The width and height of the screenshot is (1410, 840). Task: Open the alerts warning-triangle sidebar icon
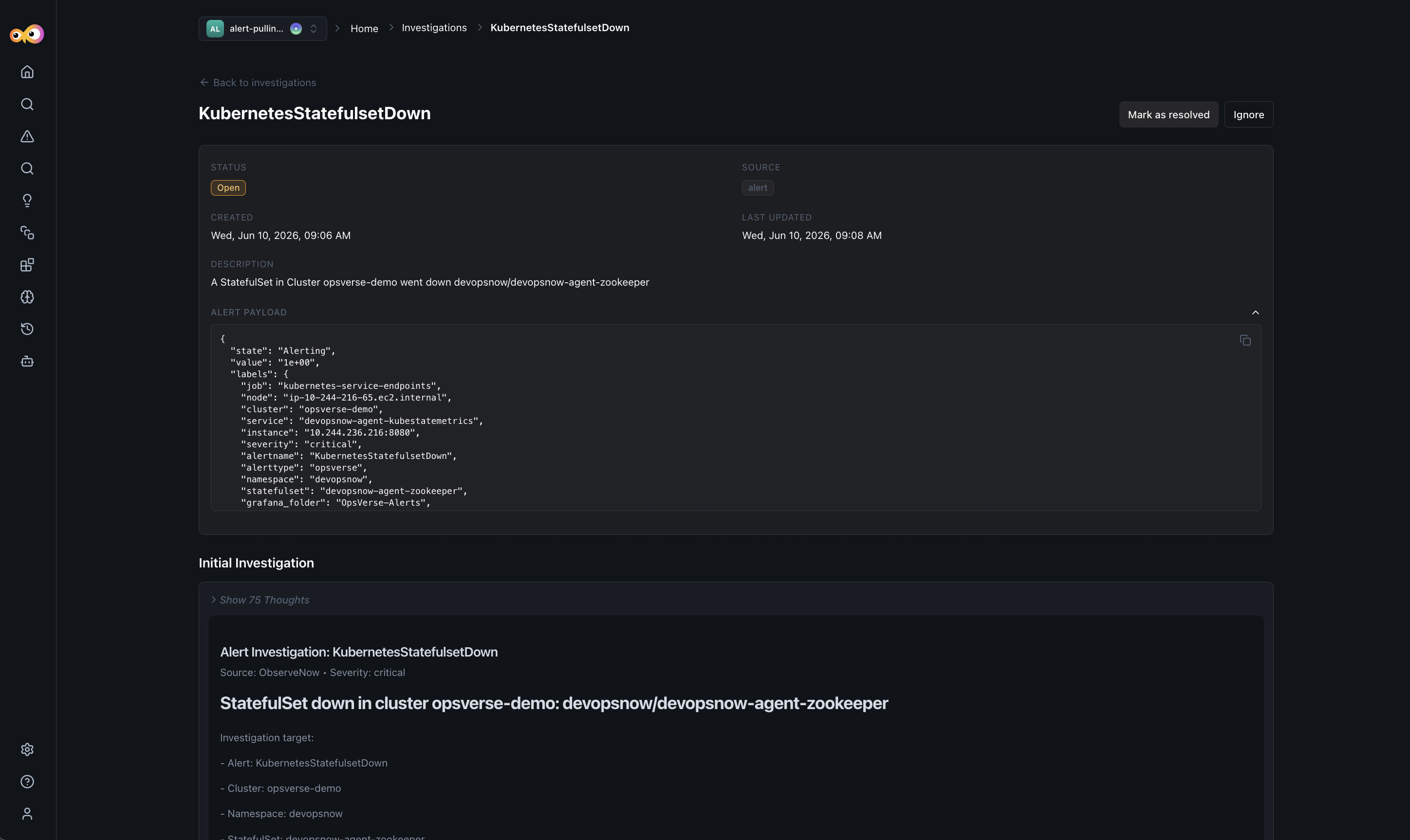click(x=27, y=136)
